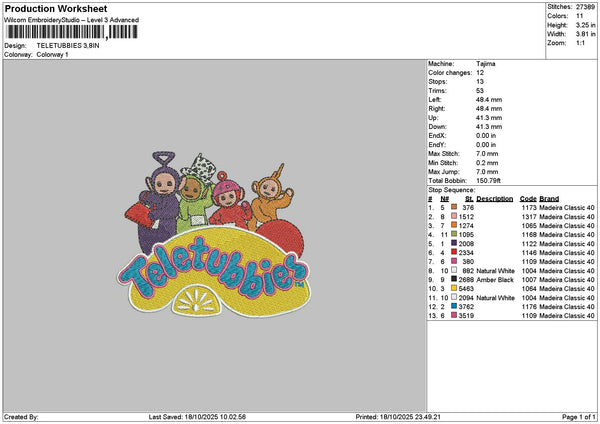Click the 'EndY:' value
Viewport: 600px width, 424px height.
[486, 145]
